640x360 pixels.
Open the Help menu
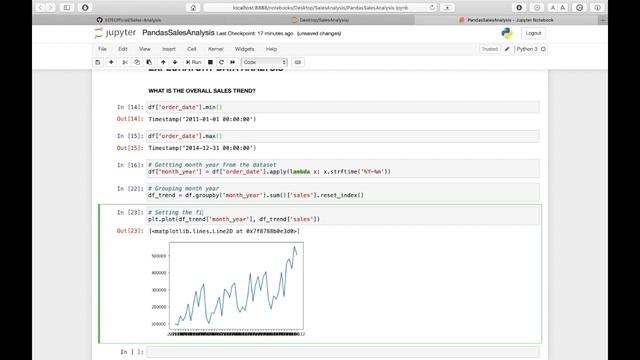pos(271,49)
